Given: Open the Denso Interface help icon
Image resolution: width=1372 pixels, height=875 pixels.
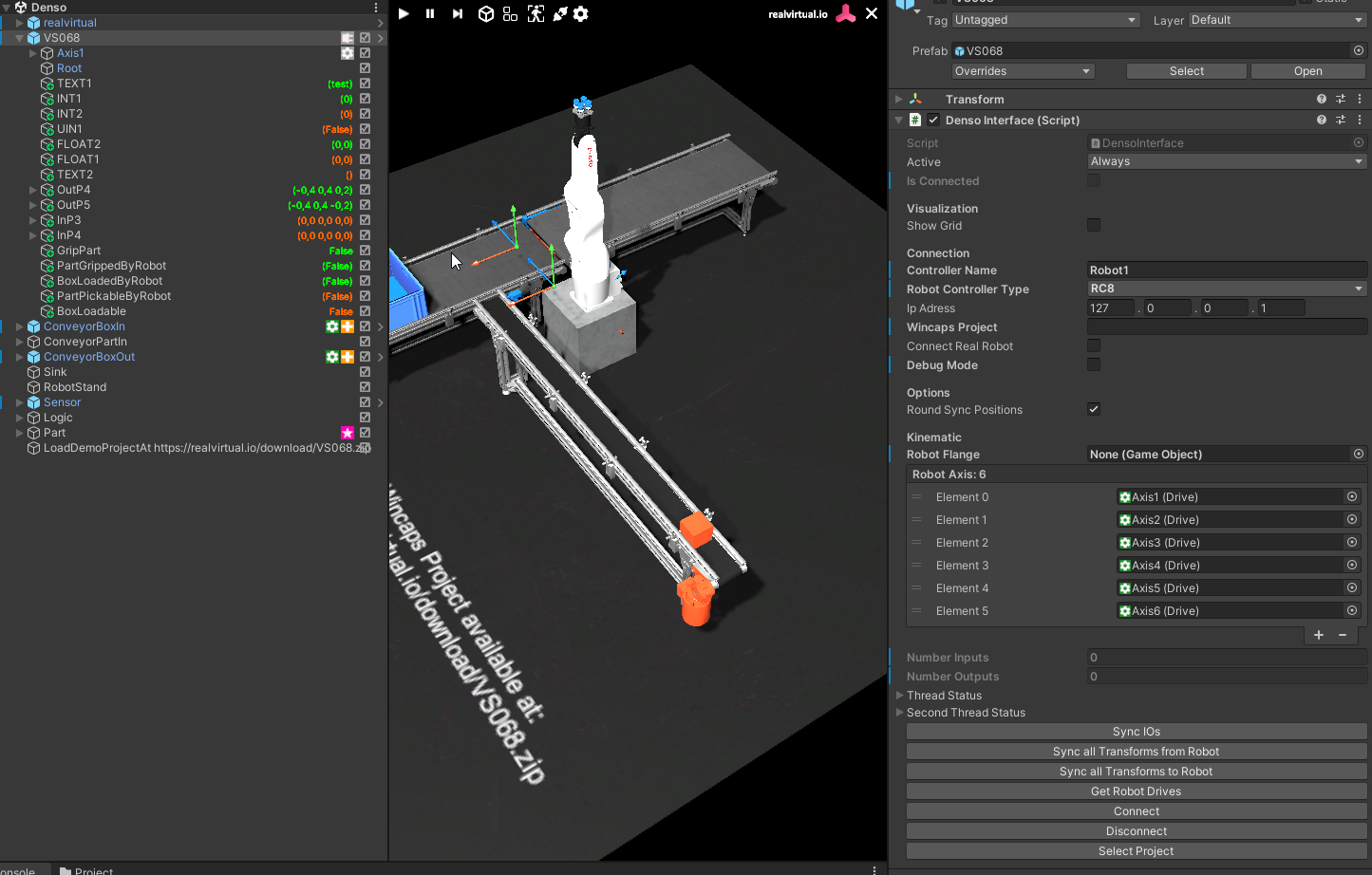Looking at the screenshot, I should pyautogui.click(x=1321, y=121).
